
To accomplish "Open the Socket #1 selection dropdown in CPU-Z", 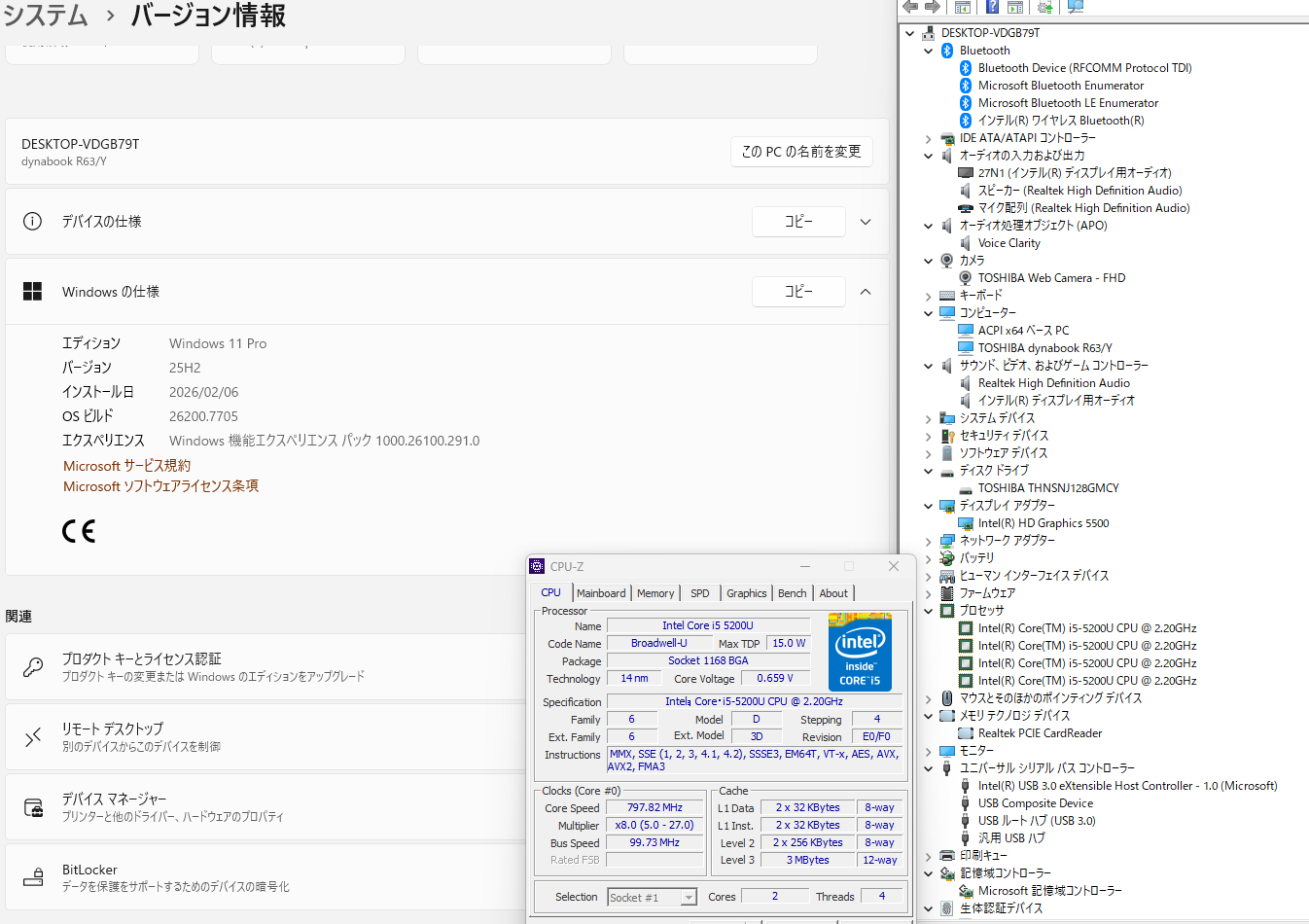I will (689, 898).
